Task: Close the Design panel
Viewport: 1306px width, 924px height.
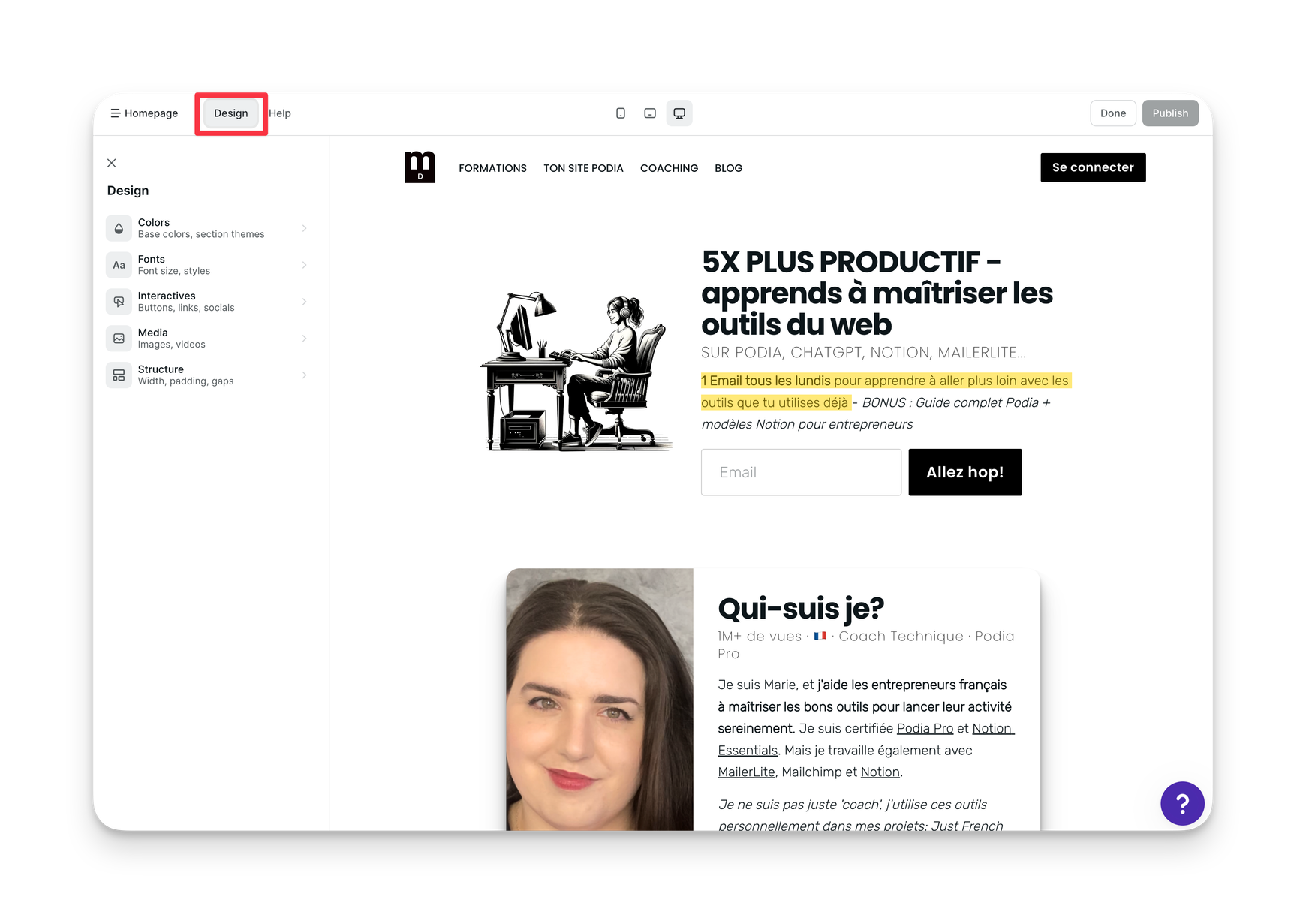Action: click(112, 163)
